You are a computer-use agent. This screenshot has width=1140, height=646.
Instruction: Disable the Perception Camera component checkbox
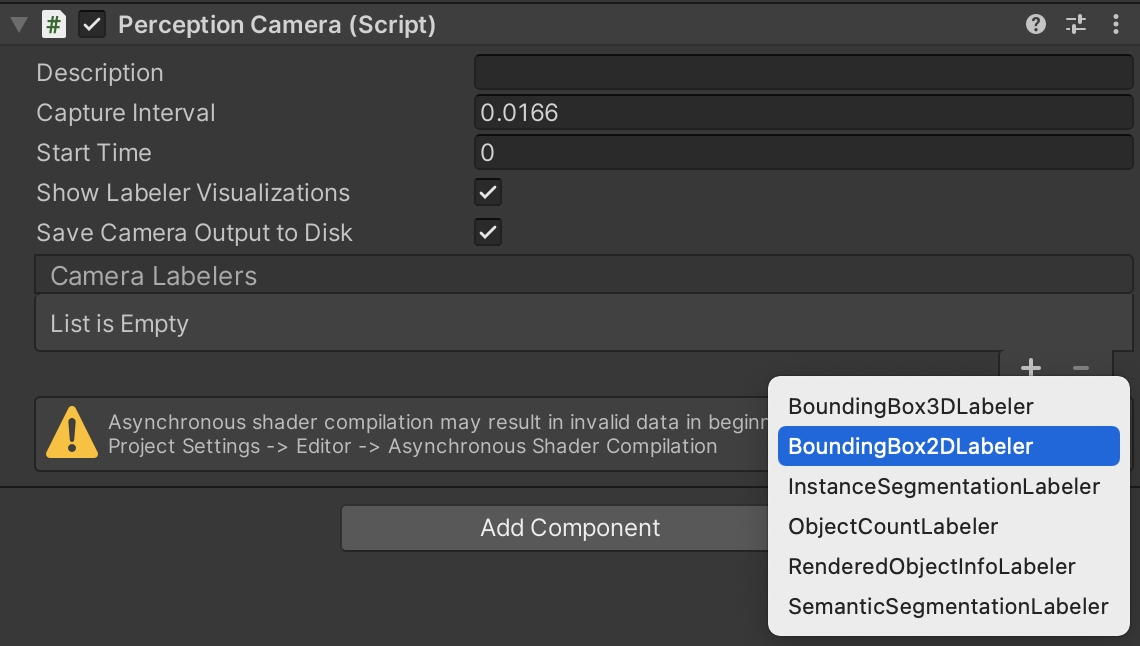92,25
